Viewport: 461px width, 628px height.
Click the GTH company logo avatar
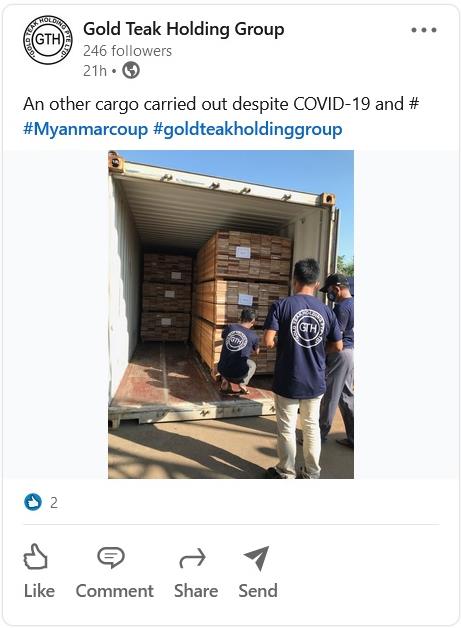tap(48, 40)
